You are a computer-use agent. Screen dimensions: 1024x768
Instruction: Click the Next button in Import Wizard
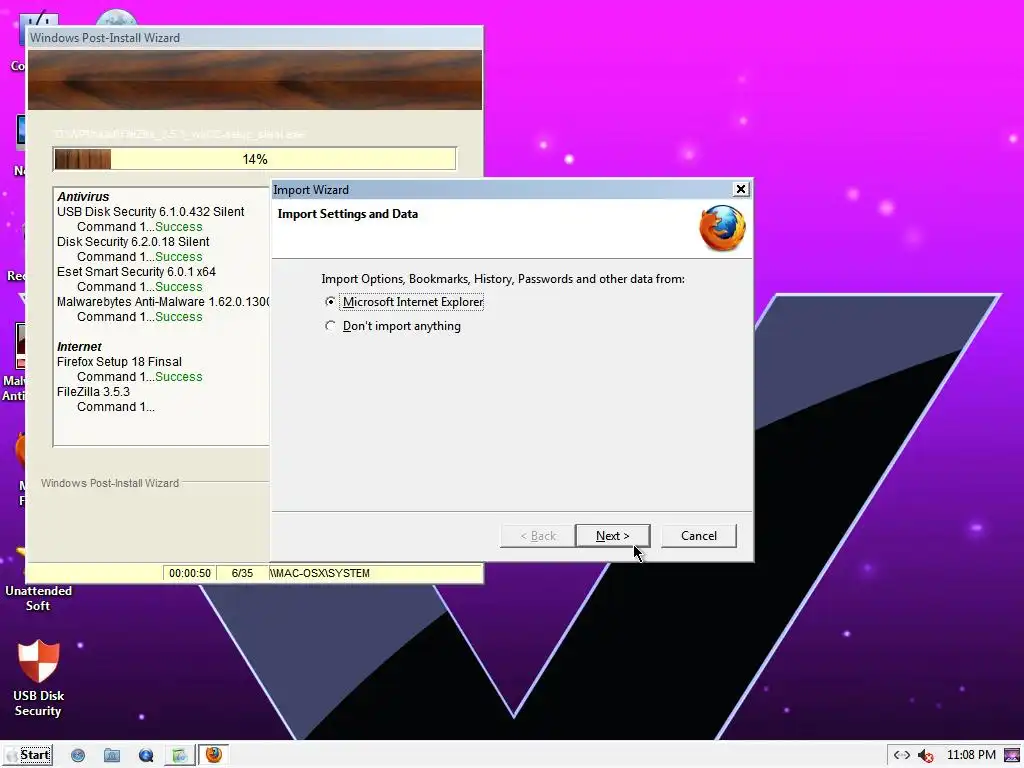click(613, 536)
